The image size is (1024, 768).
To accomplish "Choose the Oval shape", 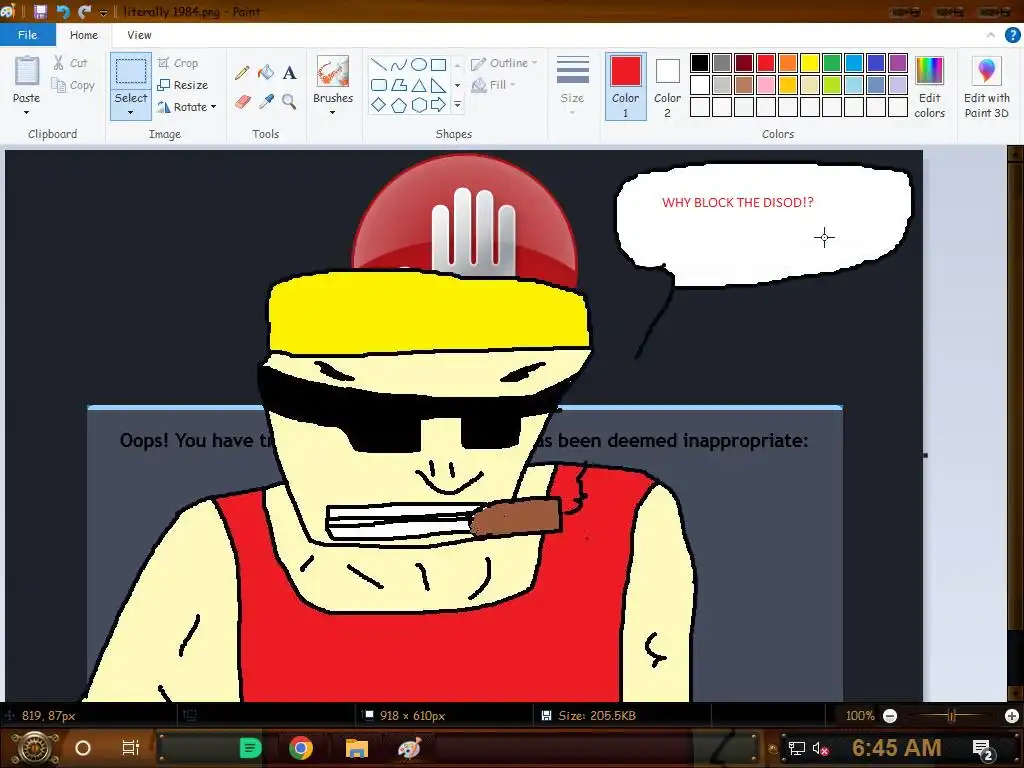I will click(419, 65).
